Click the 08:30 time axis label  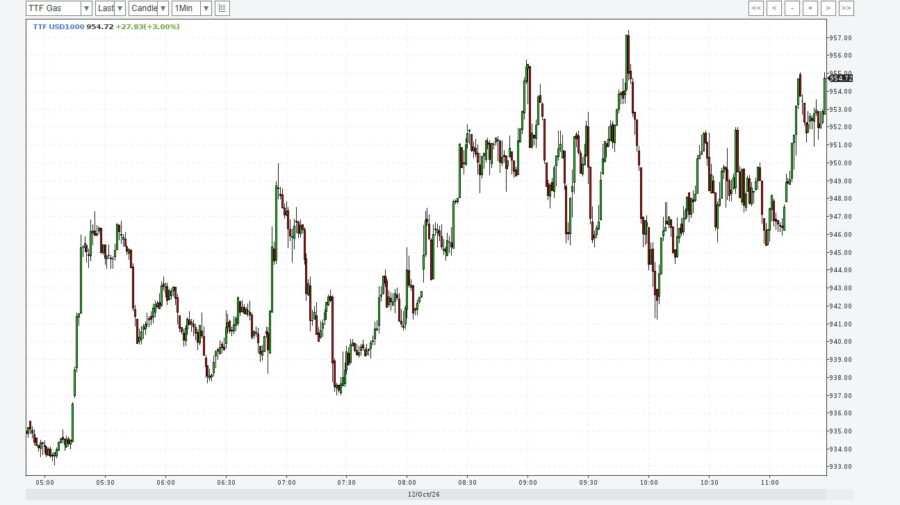[x=467, y=483]
